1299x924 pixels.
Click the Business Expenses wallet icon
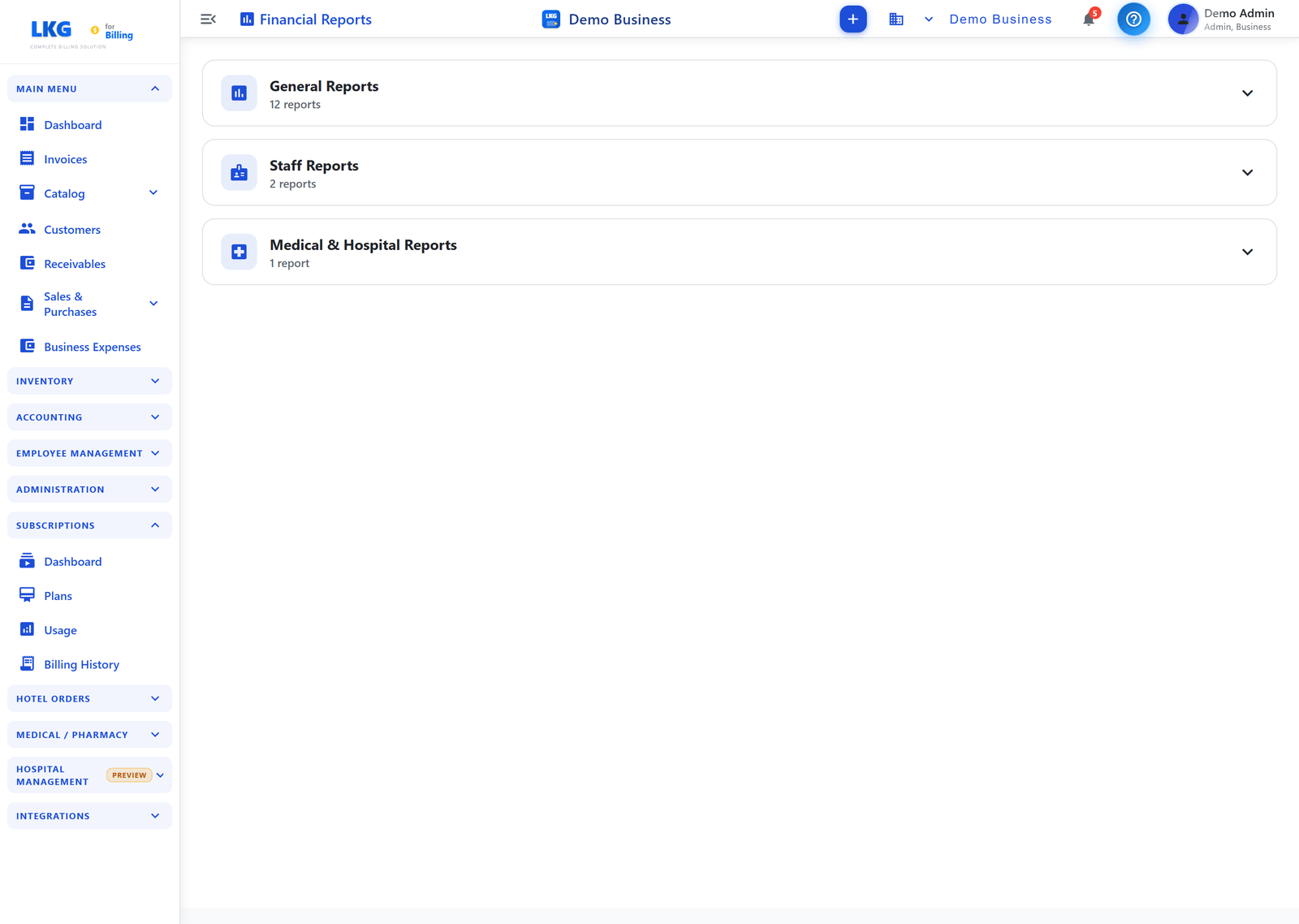(27, 346)
